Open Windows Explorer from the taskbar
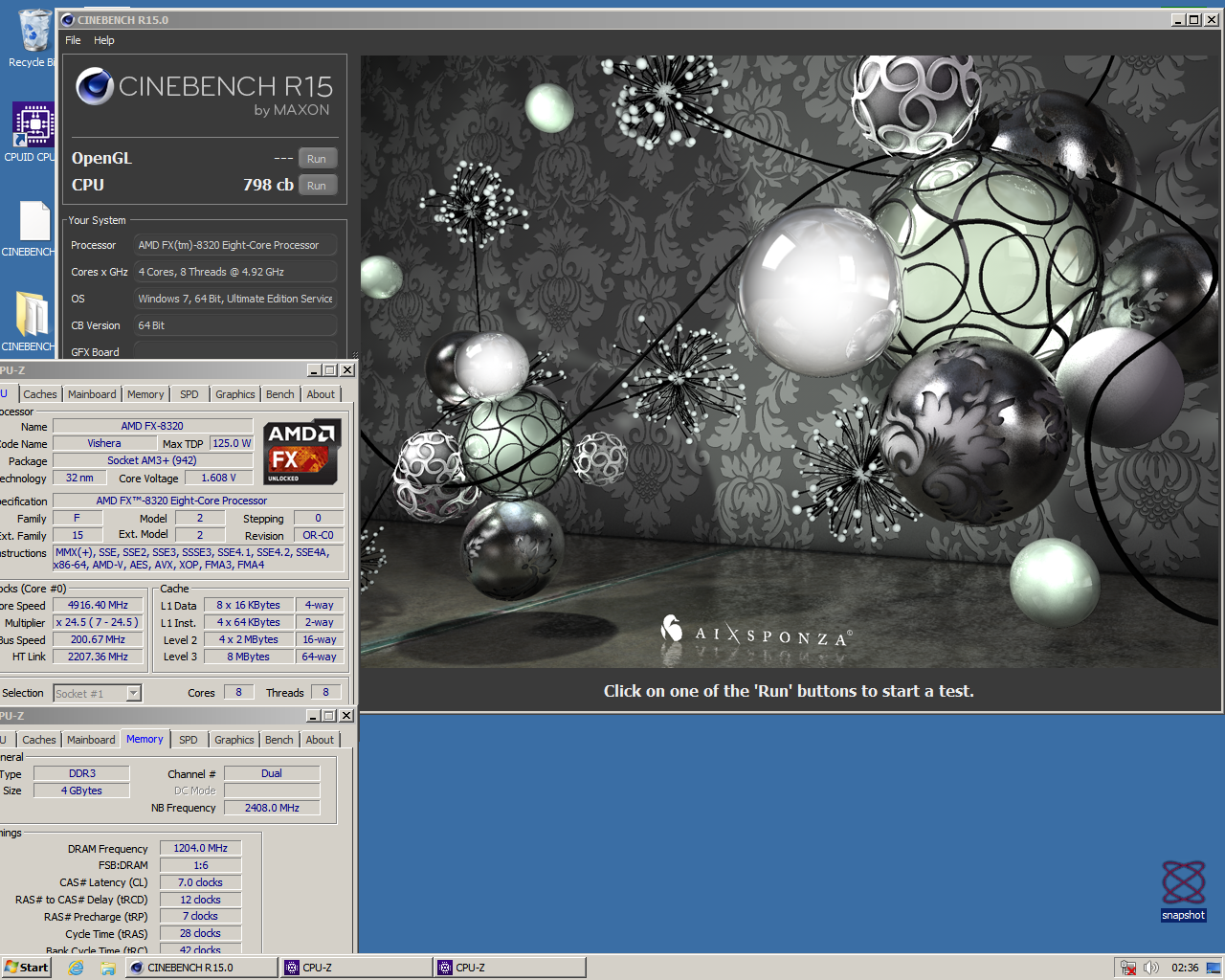The height and width of the screenshot is (980, 1225). 108,968
